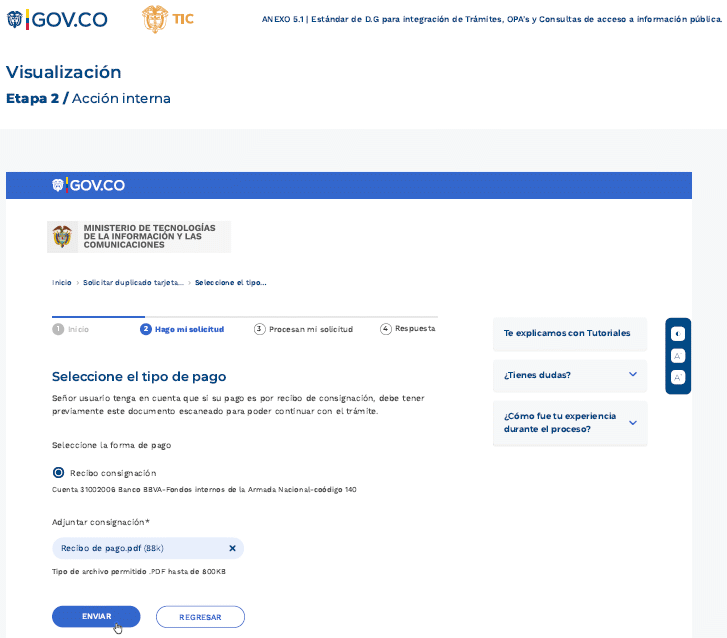Remove the attached Recibo de pago.pdf file
The image size is (727, 638).
(232, 548)
